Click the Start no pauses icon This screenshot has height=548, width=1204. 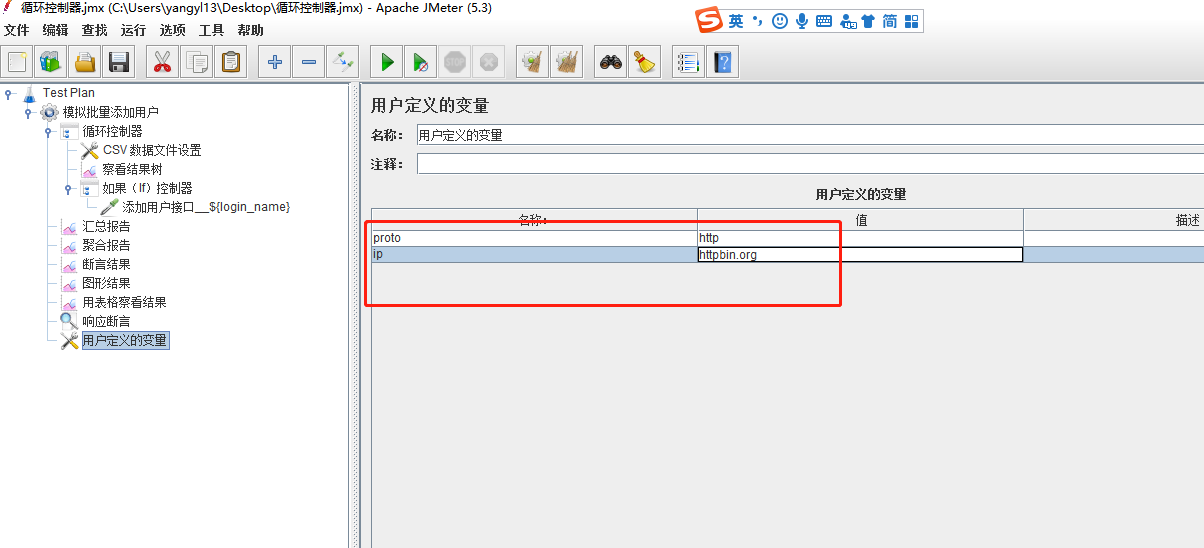pos(421,62)
